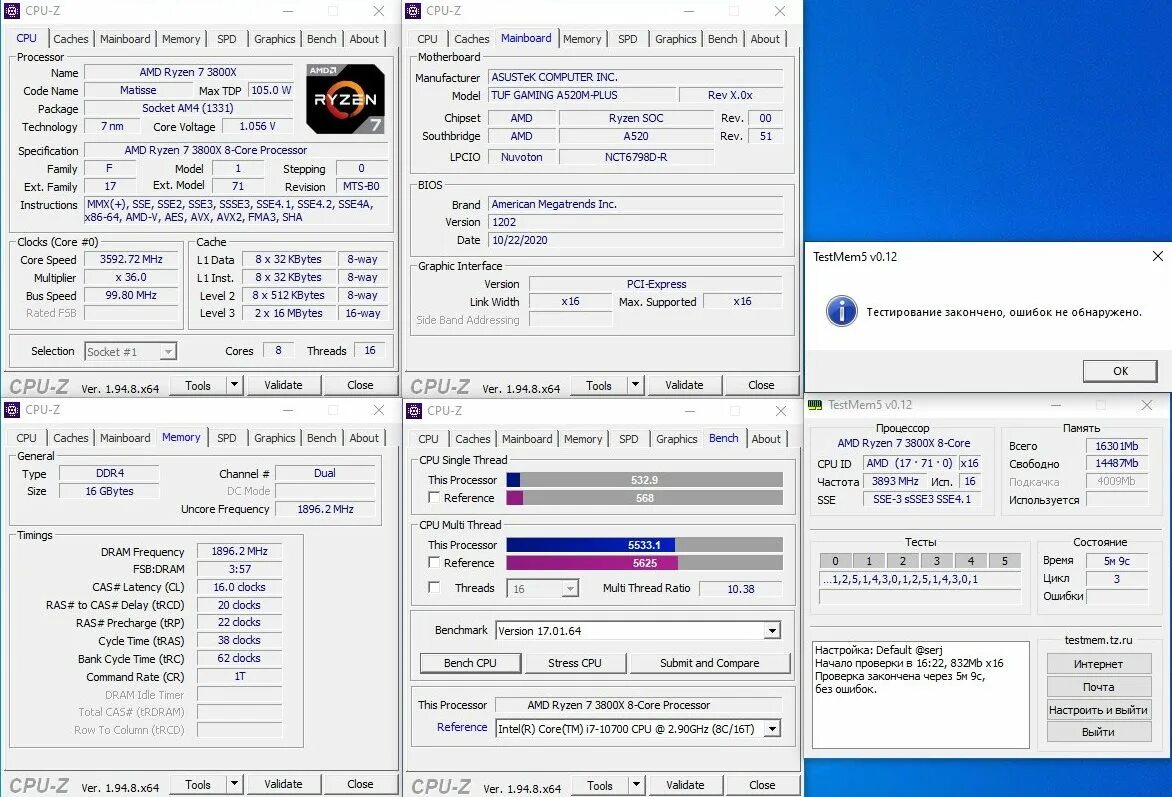This screenshot has width=1172, height=797.
Task: Click the CAS# Latency value 16.0 clocks
Action: [239, 588]
